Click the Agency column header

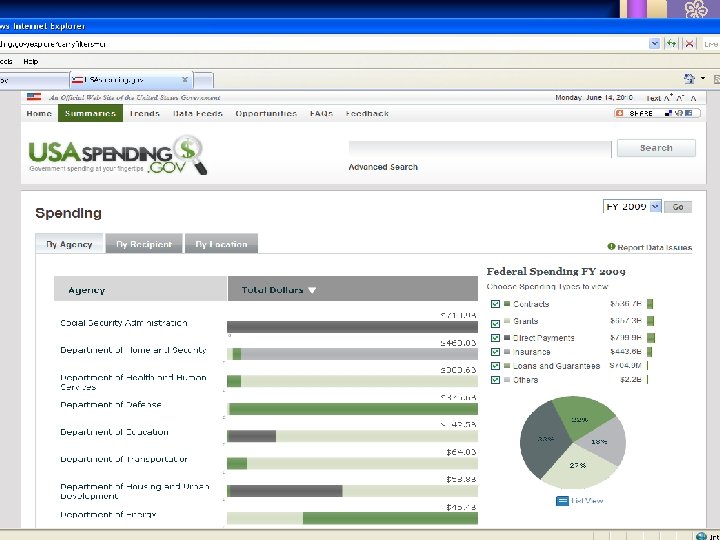tap(141, 289)
